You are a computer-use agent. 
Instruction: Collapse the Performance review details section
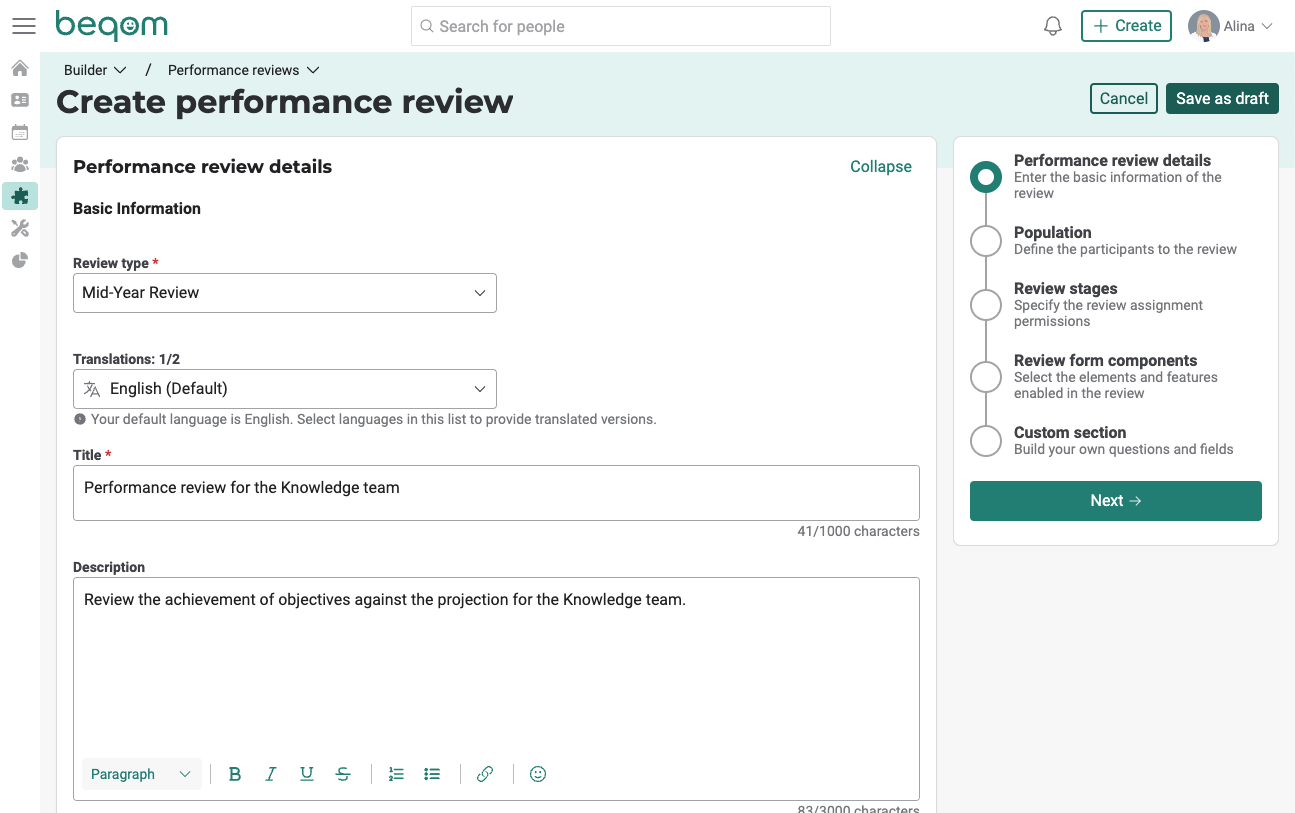click(880, 166)
